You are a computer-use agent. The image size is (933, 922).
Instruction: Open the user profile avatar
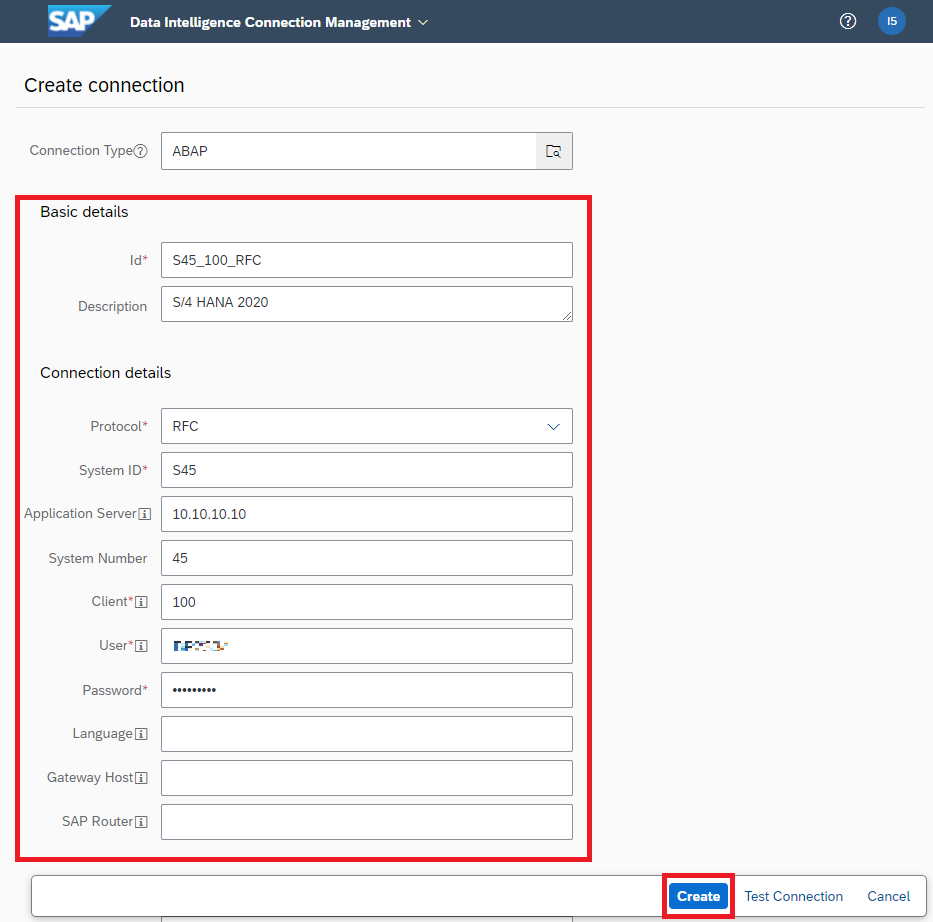tap(891, 21)
